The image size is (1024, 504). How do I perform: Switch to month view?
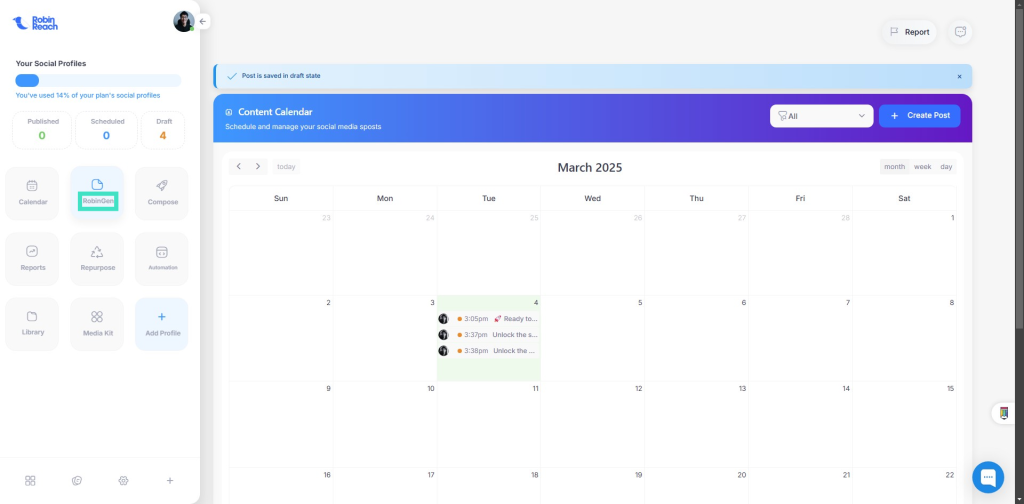[x=894, y=166]
